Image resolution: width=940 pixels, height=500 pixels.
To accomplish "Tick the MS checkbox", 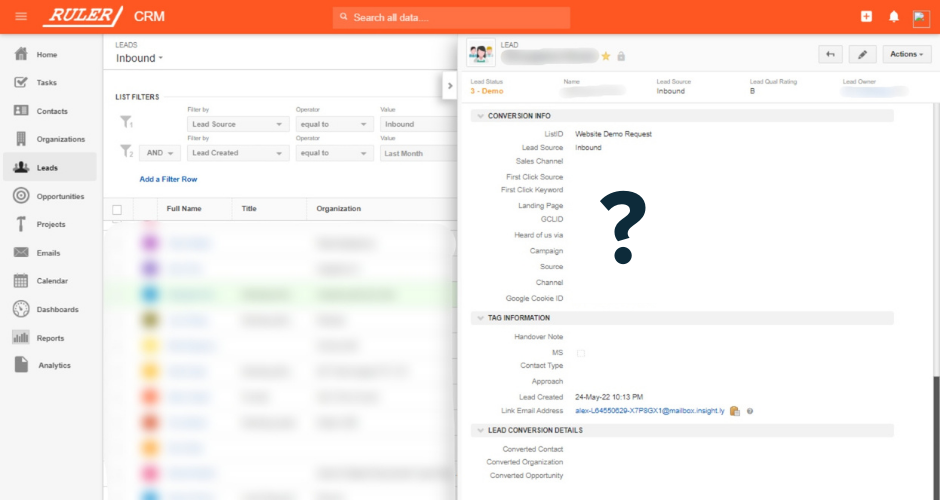I will [x=580, y=354].
